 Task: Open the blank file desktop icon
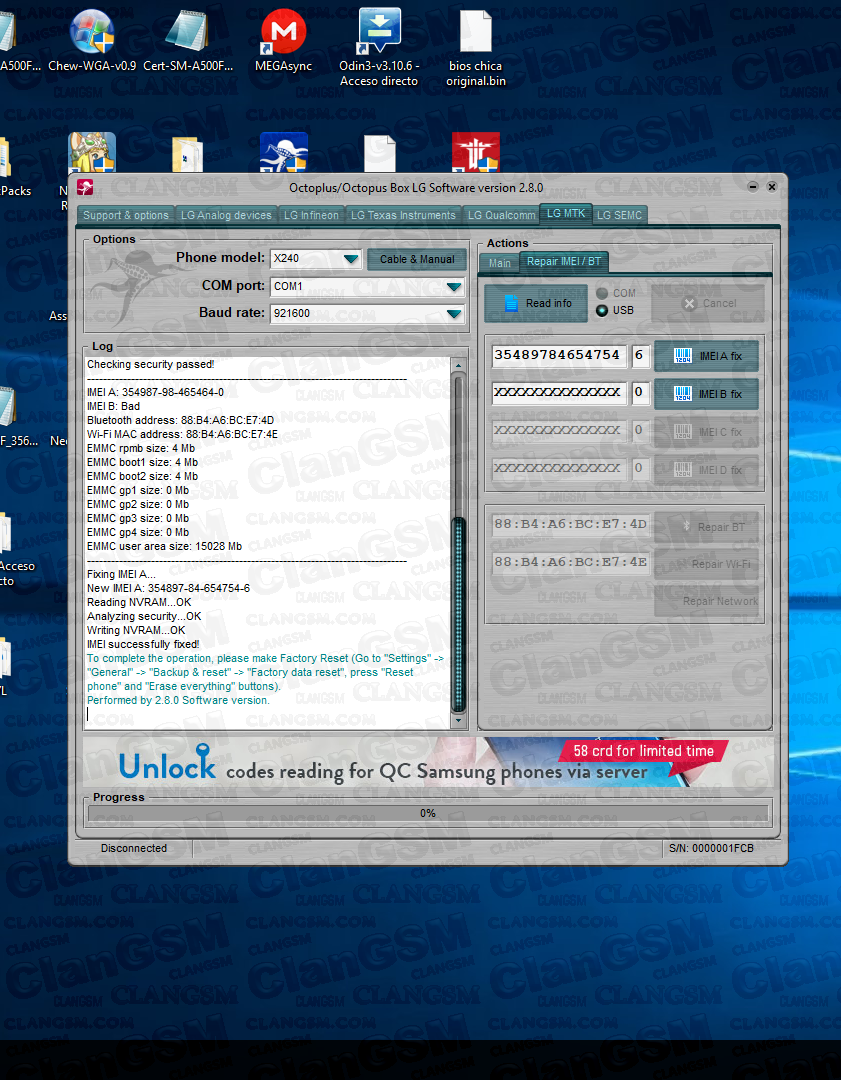click(380, 153)
